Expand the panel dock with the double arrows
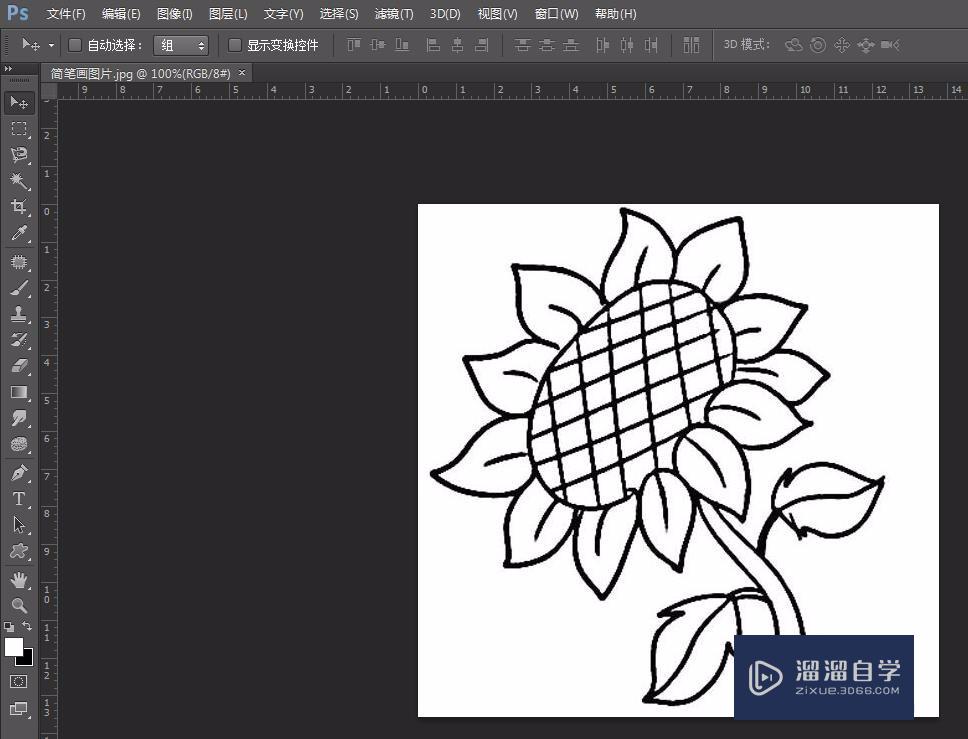The image size is (968, 739). [x=10, y=70]
